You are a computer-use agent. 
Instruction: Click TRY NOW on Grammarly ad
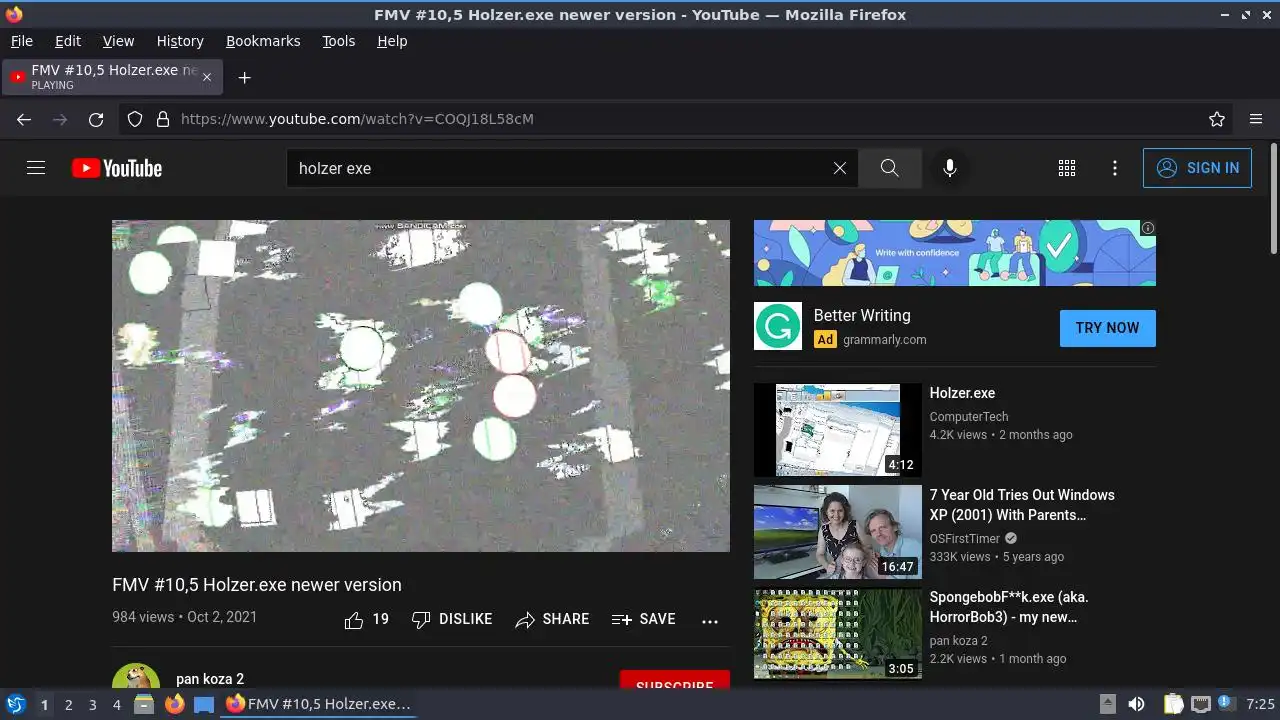[x=1107, y=328]
